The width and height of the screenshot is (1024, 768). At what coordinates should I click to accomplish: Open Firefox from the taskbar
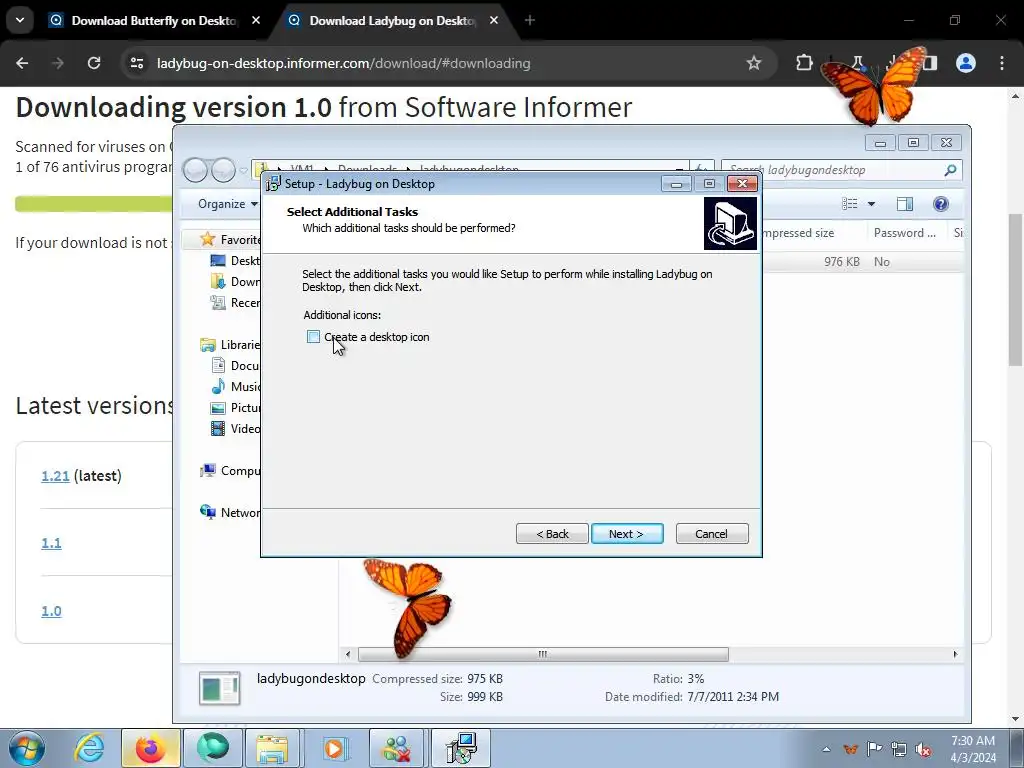click(150, 748)
